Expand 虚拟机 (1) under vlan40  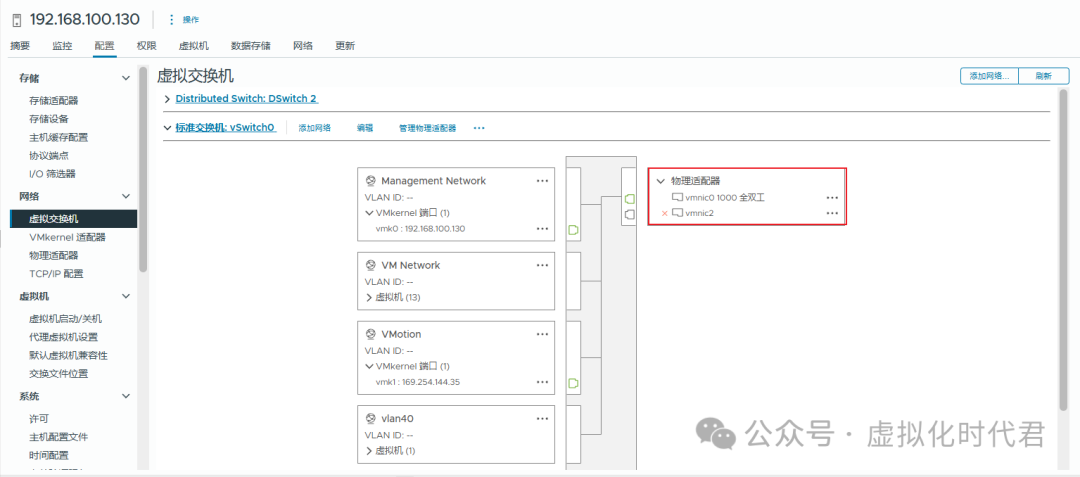coord(368,451)
